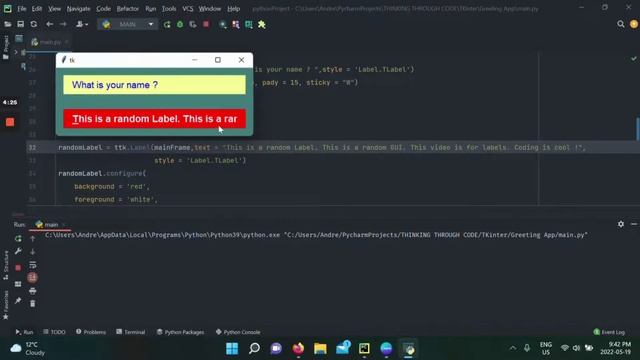640x360 pixels.
Task: Open PyCharm from the taskbar
Action: tap(364, 349)
